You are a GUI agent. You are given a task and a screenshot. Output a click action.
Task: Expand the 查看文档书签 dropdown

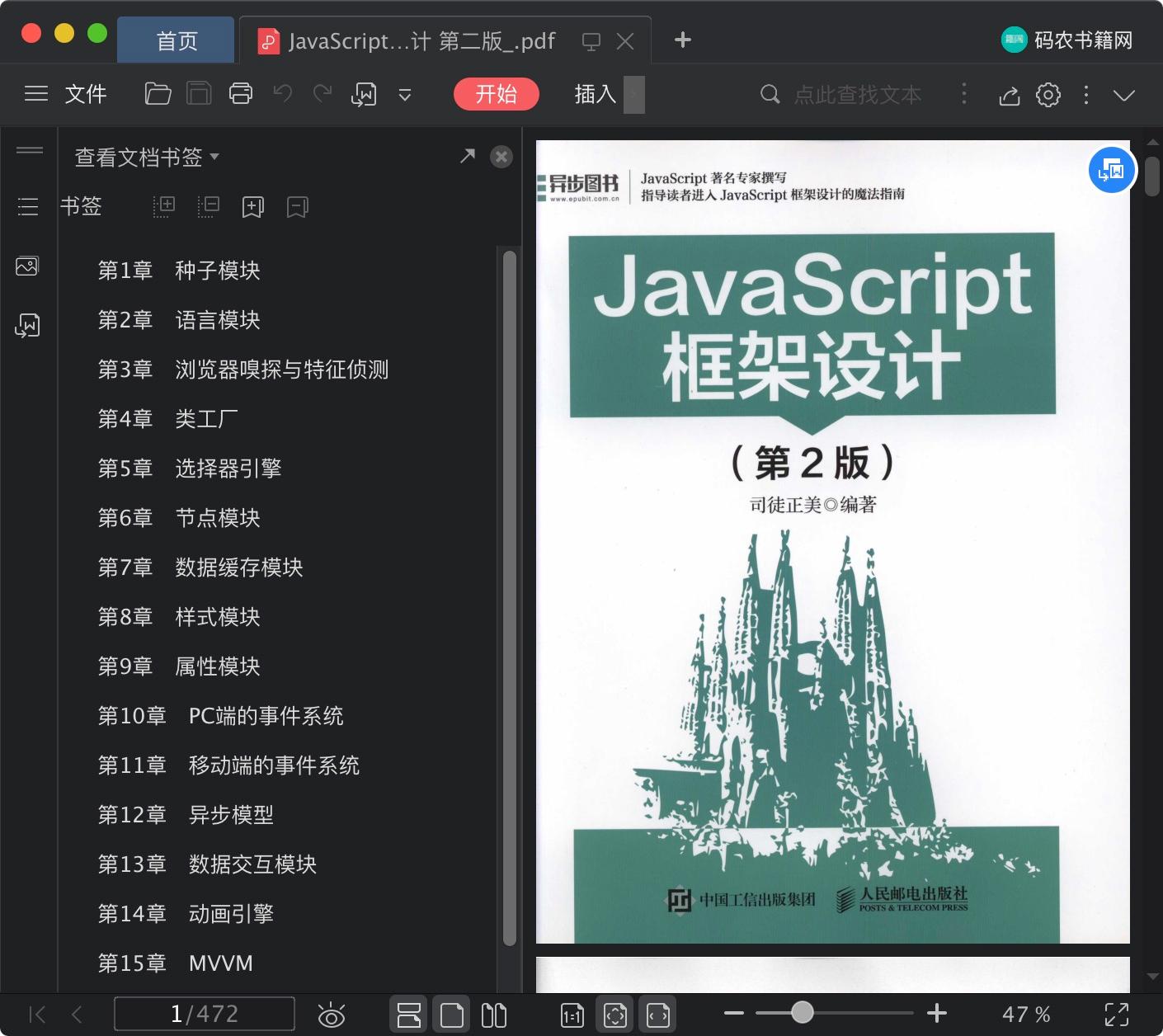[x=147, y=157]
